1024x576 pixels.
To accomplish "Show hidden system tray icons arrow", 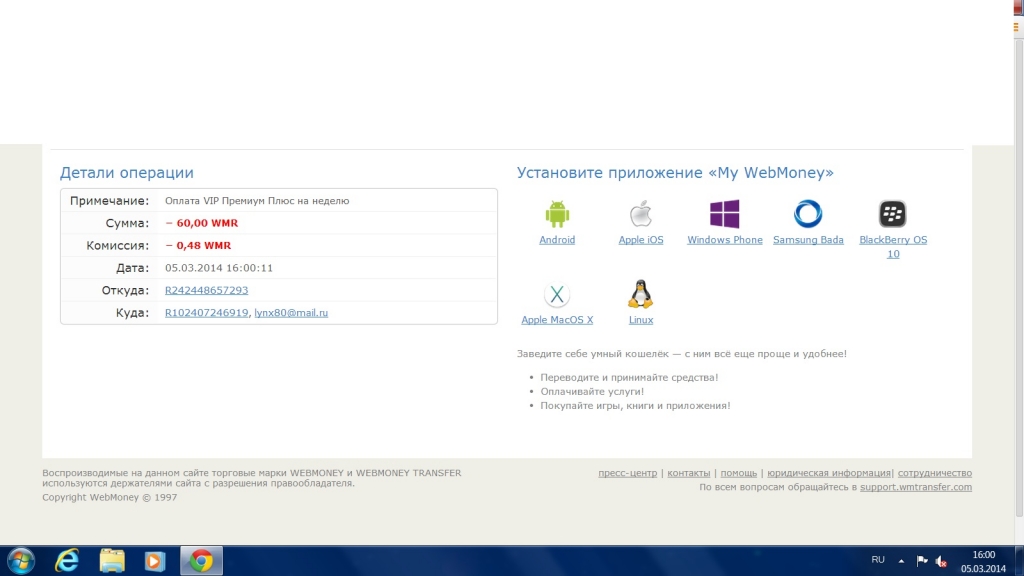I will point(901,561).
